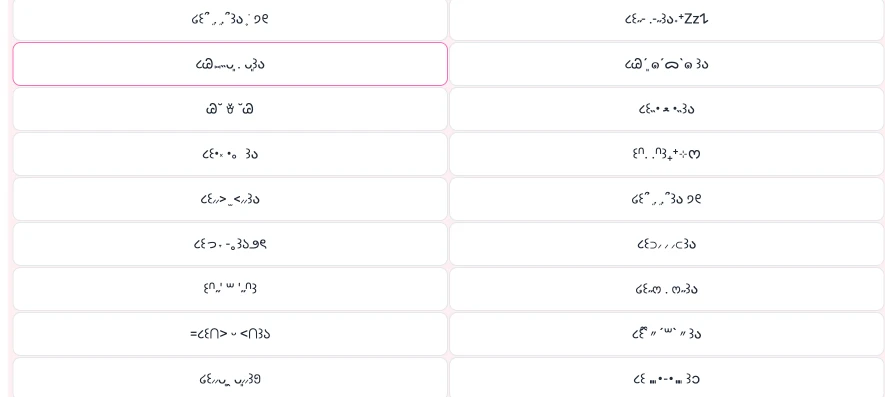The width and height of the screenshot is (885, 397).
Task: Pick the ɔ⸝⸝⸝c hugging kaomoji card
Action: pyautogui.click(x=667, y=244)
